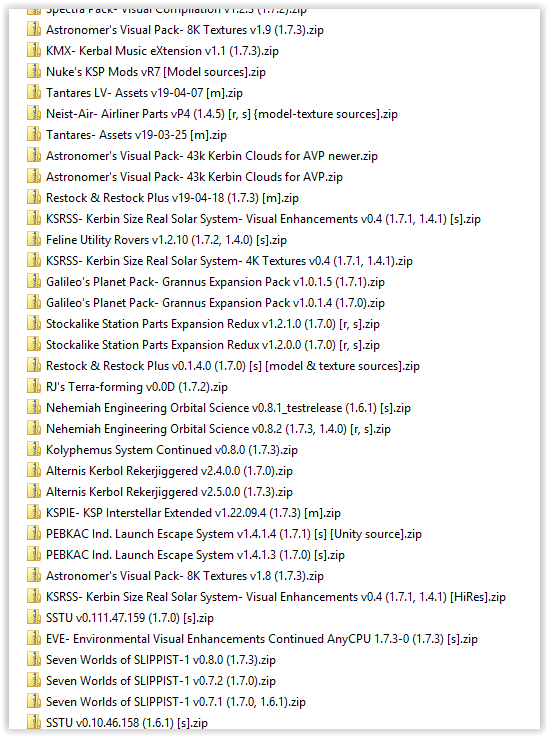The image size is (548, 737).
Task: Select PEBKAC Ind. Launch Escape System v1.4.1.3
Action: click(196, 555)
